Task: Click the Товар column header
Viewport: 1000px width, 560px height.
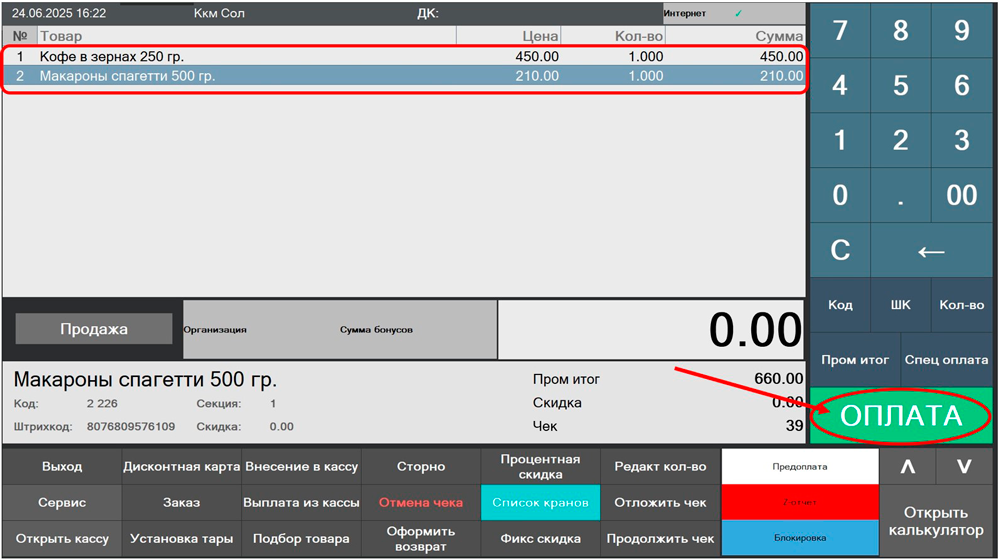Action: click(245, 36)
